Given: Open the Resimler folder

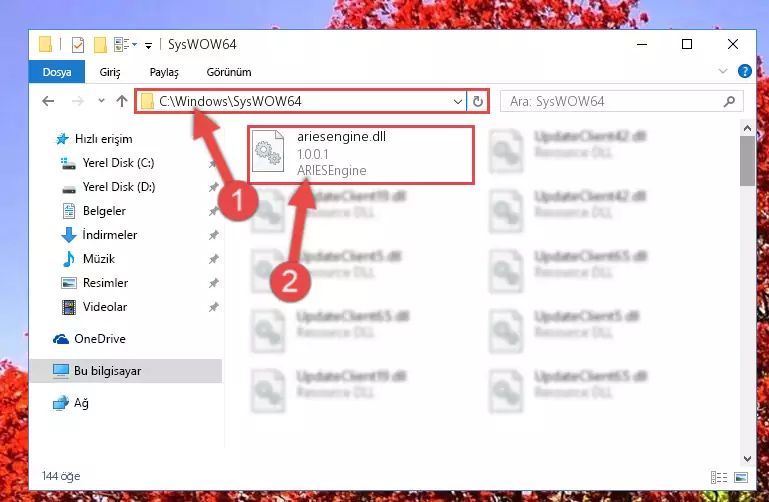Looking at the screenshot, I should tap(105, 283).
